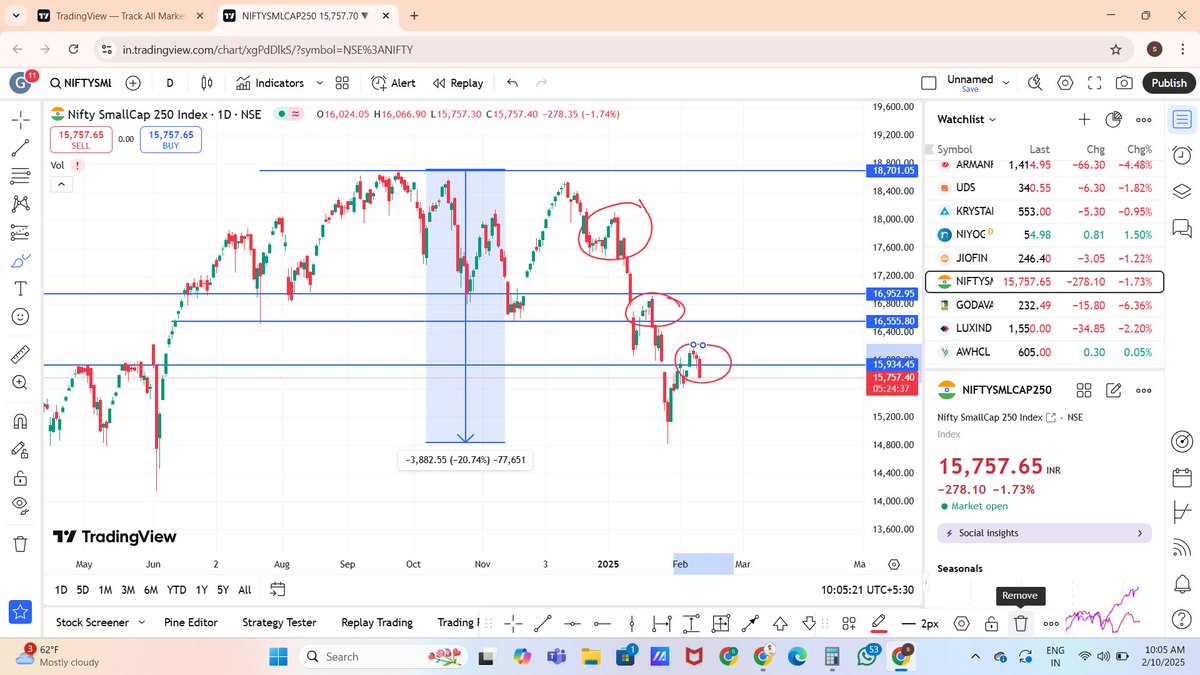The height and width of the screenshot is (675, 1200).
Task: Toggle stay in drawing mode
Action: 20,449
